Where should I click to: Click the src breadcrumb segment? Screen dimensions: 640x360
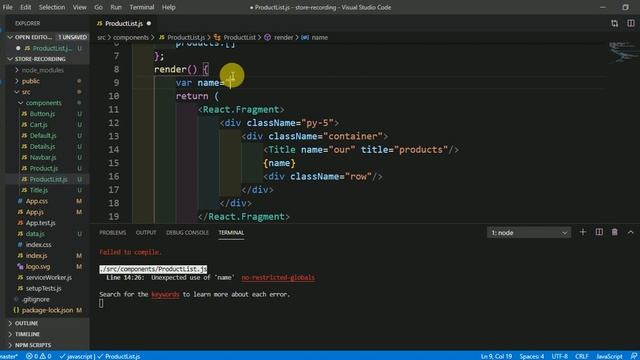[x=101, y=38]
